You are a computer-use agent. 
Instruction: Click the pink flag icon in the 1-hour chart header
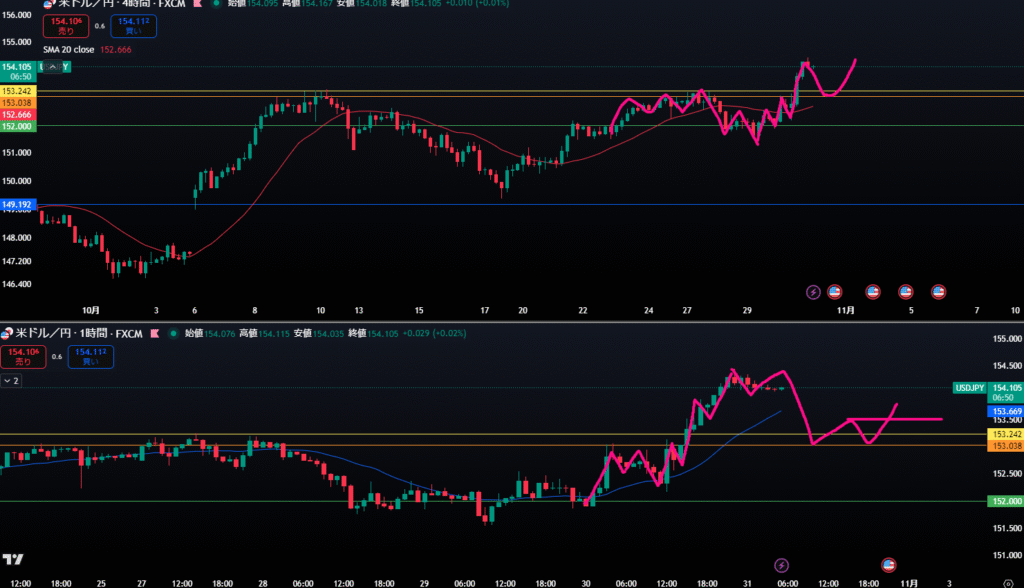[x=155, y=332]
